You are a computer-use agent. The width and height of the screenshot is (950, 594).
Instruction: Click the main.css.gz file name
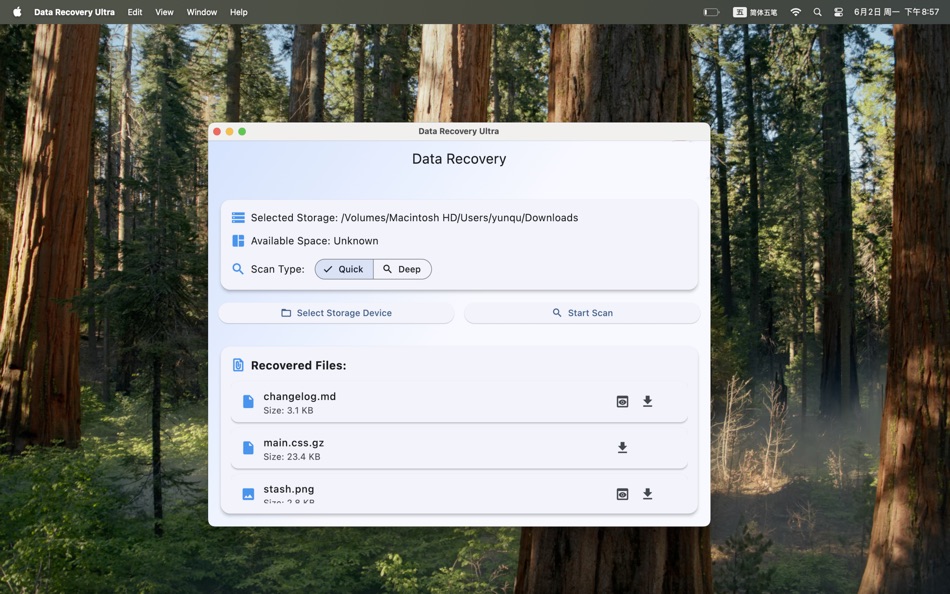click(x=293, y=443)
